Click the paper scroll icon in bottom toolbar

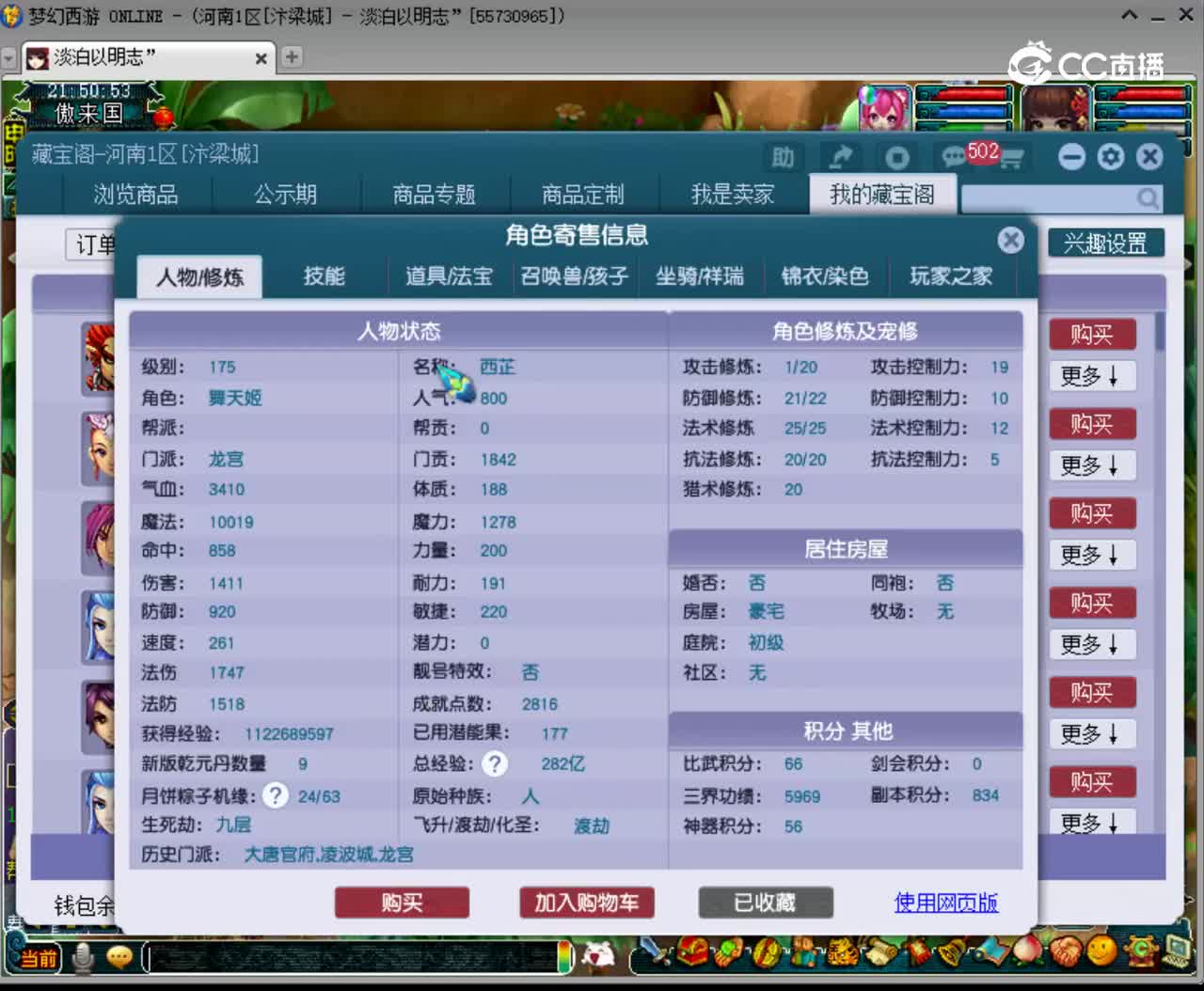[879, 952]
